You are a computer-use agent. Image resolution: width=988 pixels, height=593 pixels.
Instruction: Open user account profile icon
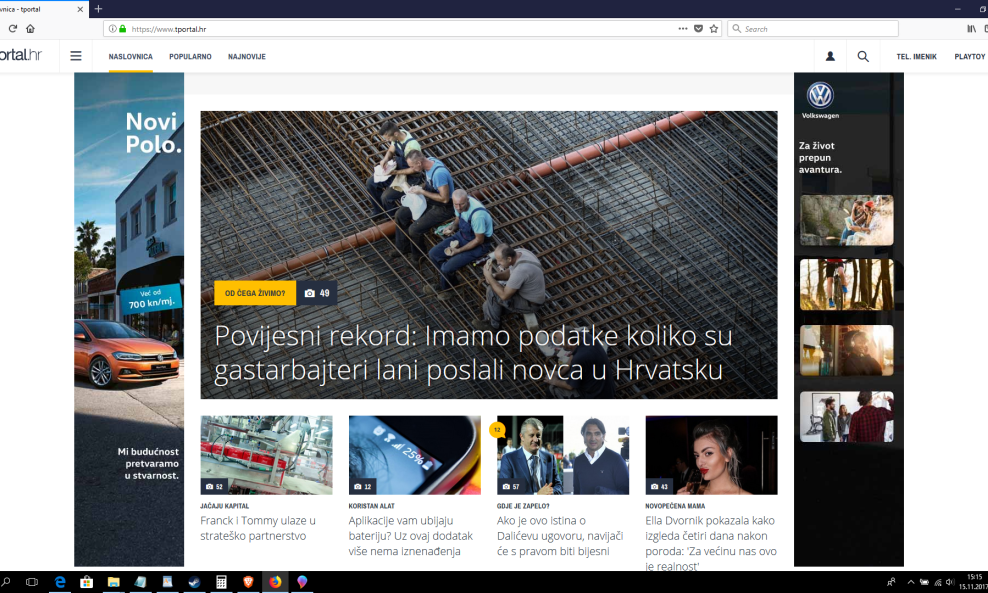coord(830,56)
